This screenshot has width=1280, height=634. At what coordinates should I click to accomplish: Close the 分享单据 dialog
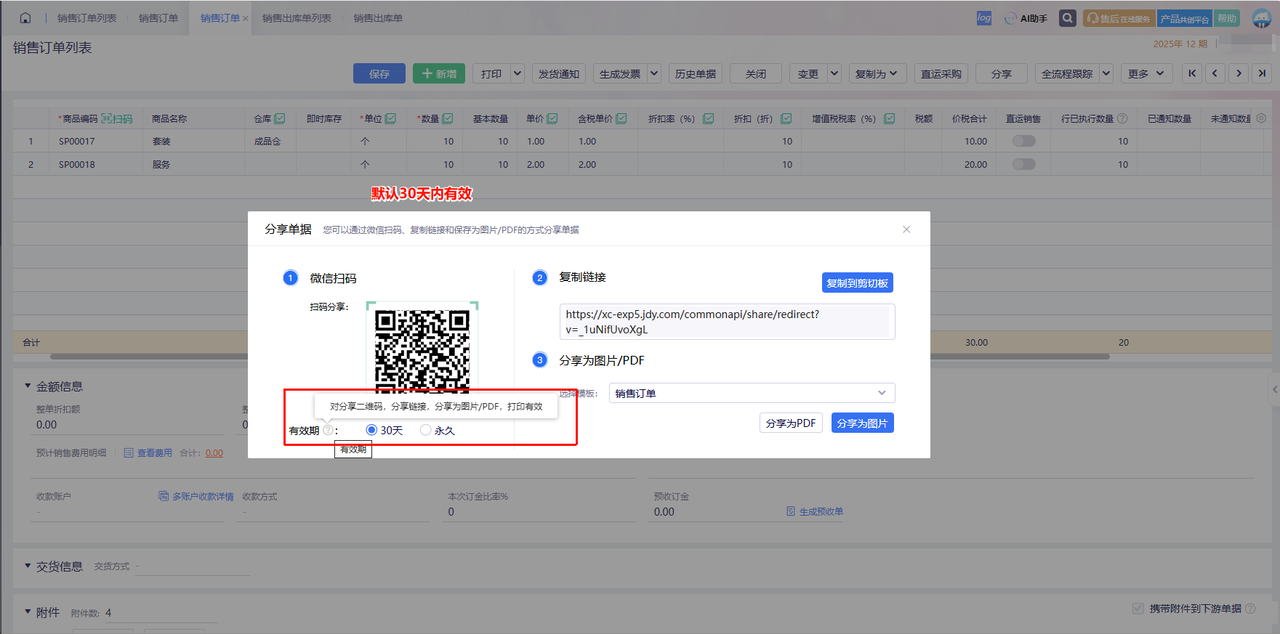[x=906, y=229]
